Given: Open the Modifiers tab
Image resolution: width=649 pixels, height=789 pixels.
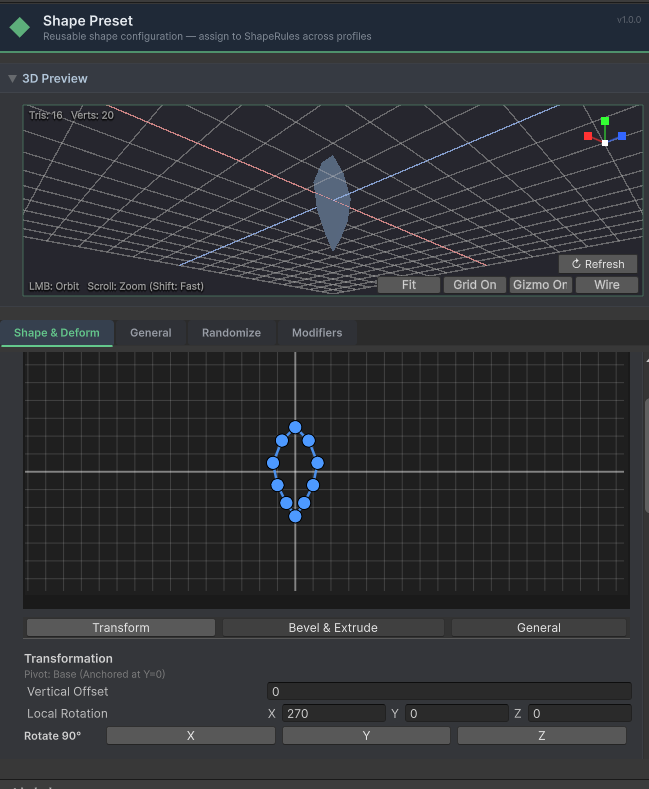Looking at the screenshot, I should (x=316, y=333).
